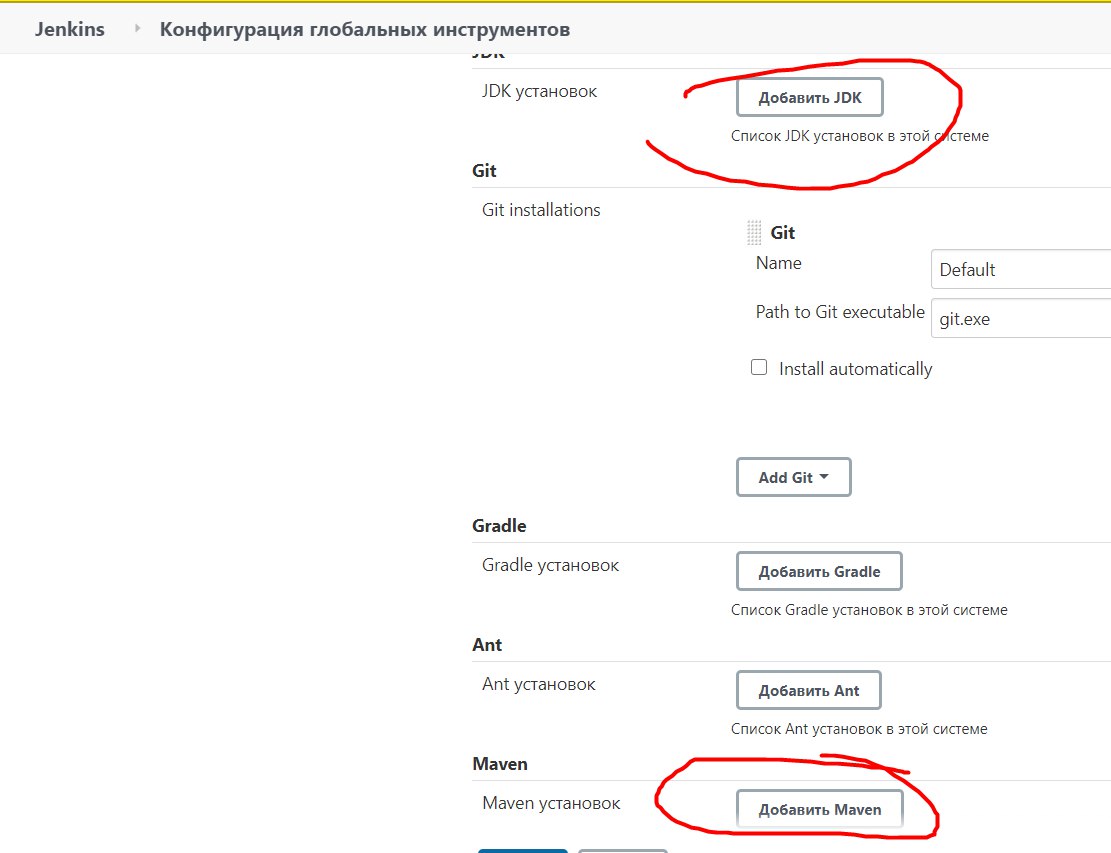The image size is (1111, 853).
Task: Open the Add Git dropdown
Action: coord(793,477)
